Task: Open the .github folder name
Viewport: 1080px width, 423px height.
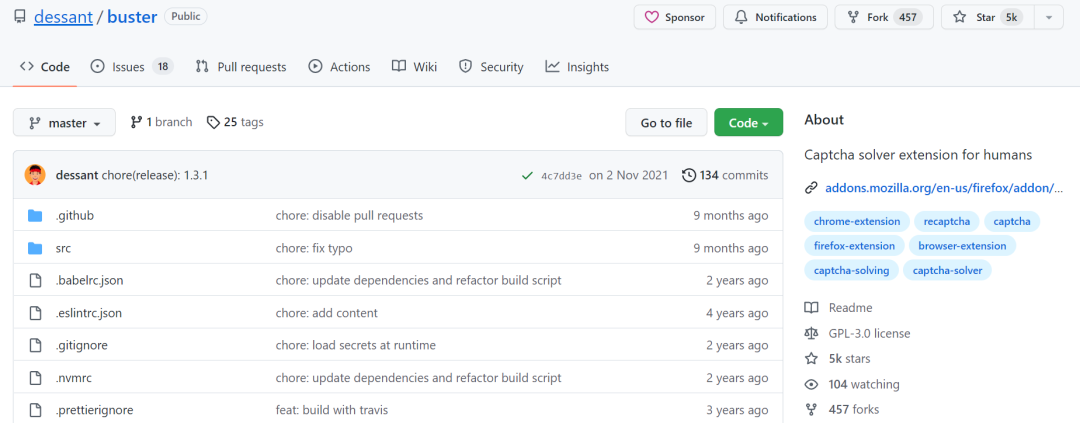Action: click(x=74, y=216)
